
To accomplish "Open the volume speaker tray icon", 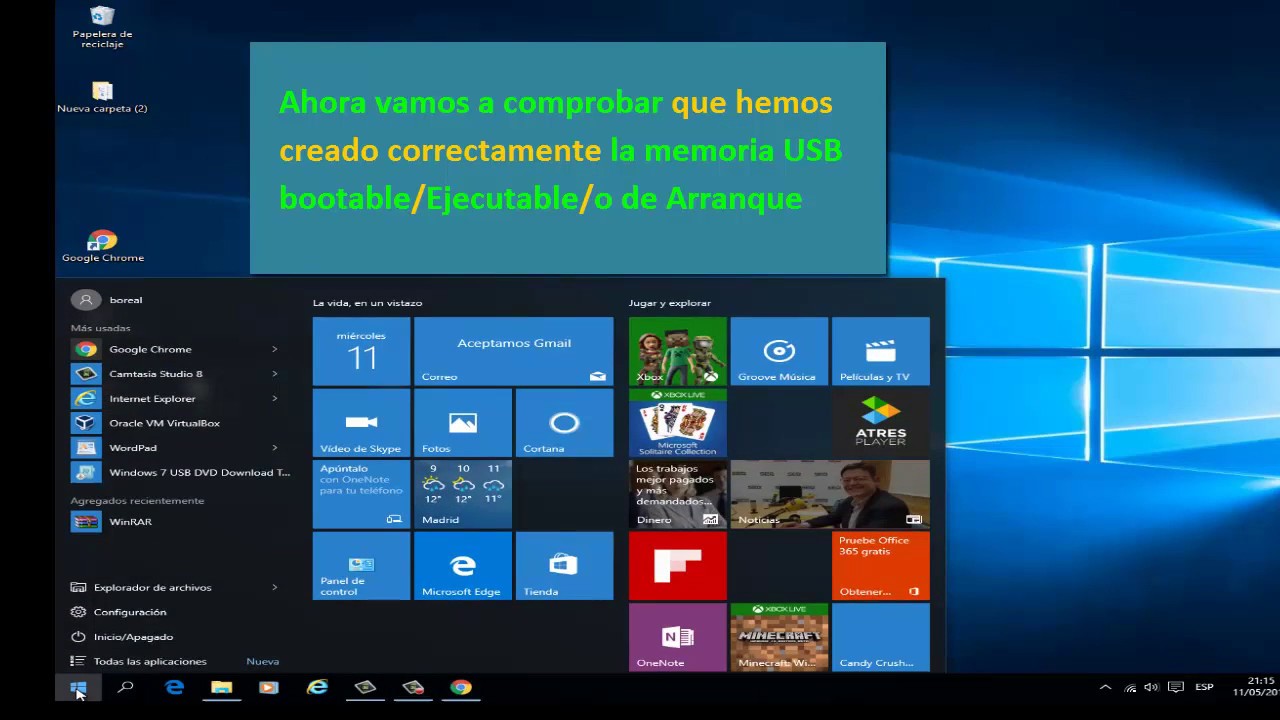I will click(x=1152, y=687).
